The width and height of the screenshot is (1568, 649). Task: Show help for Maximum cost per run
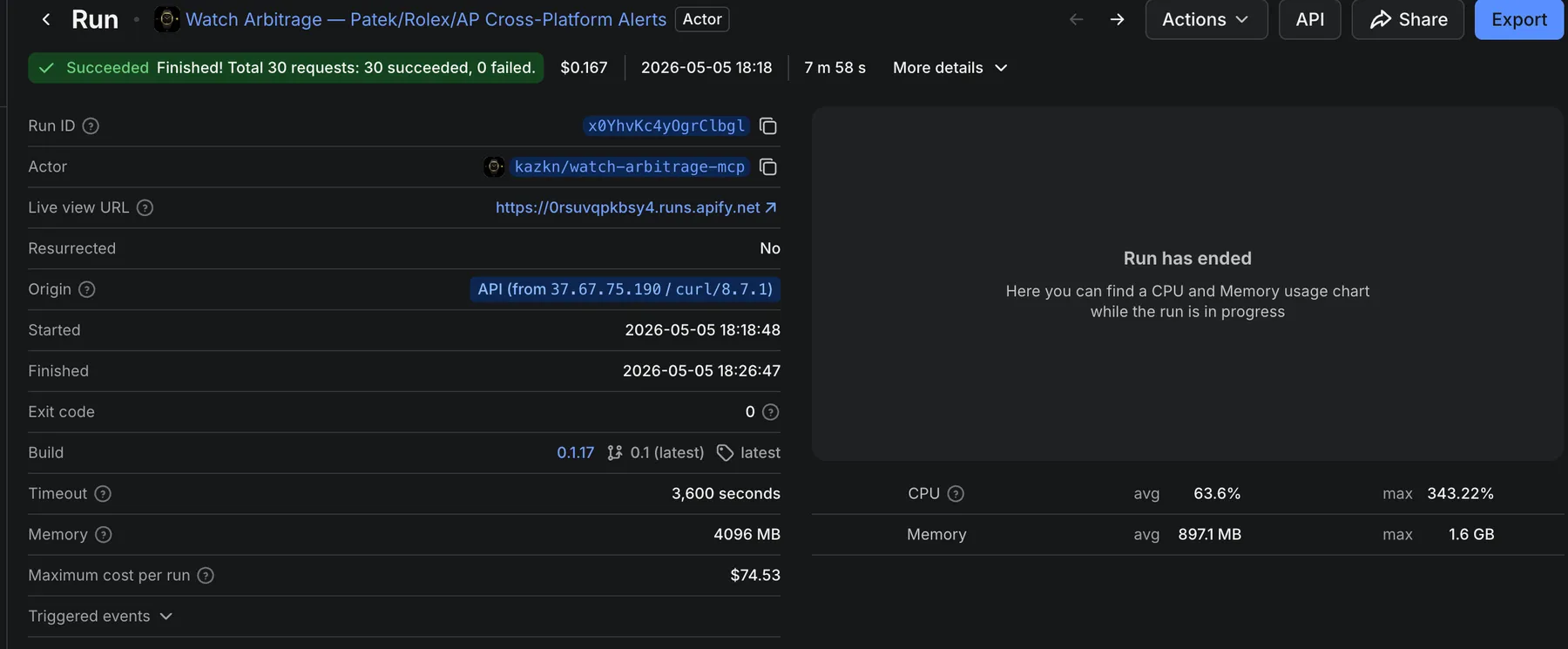(206, 576)
